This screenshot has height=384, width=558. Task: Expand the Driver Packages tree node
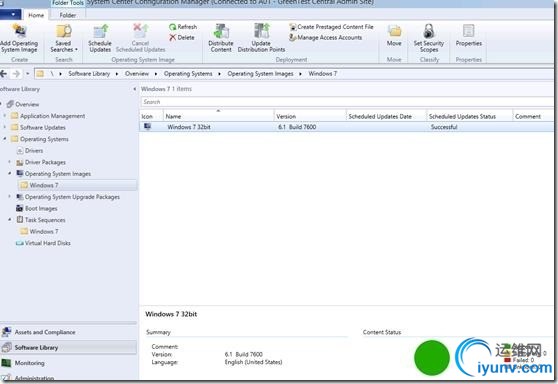10,162
